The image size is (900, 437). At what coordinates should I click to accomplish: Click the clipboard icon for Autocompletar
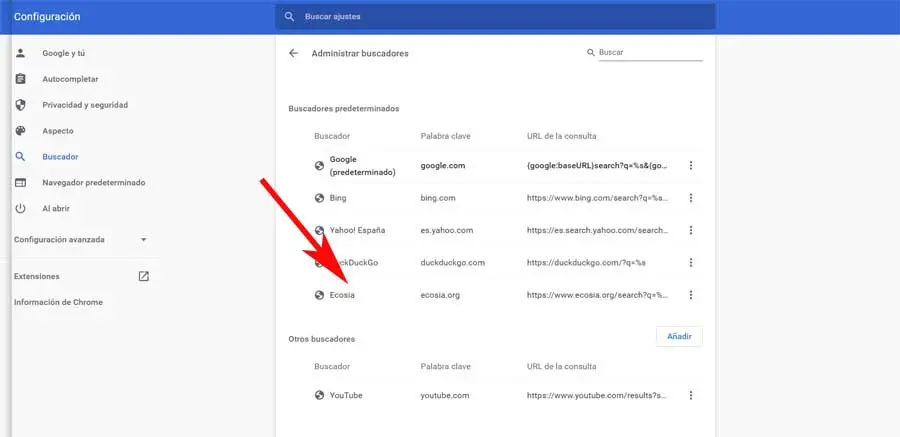[21, 79]
